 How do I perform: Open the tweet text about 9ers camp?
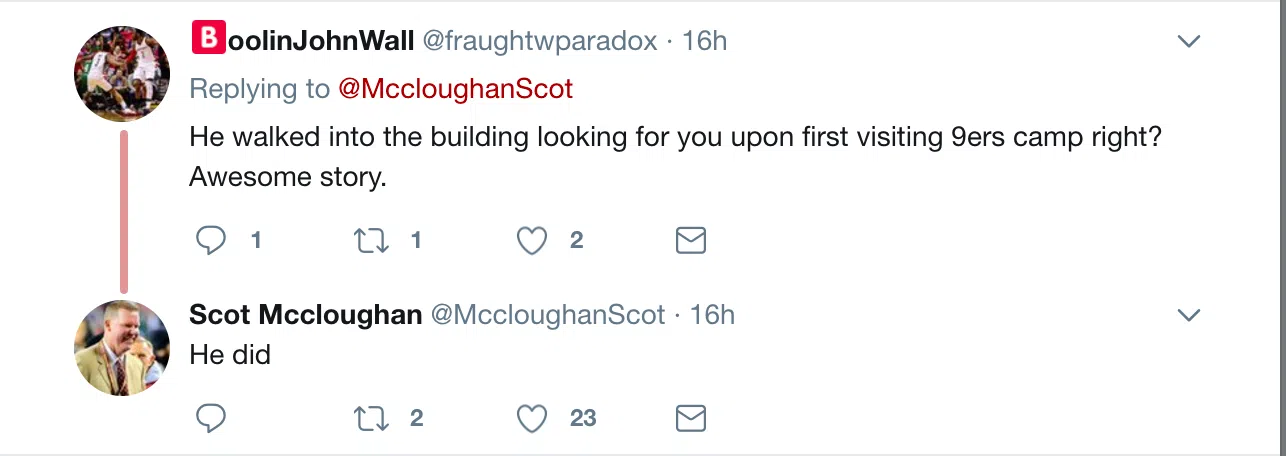(675, 137)
